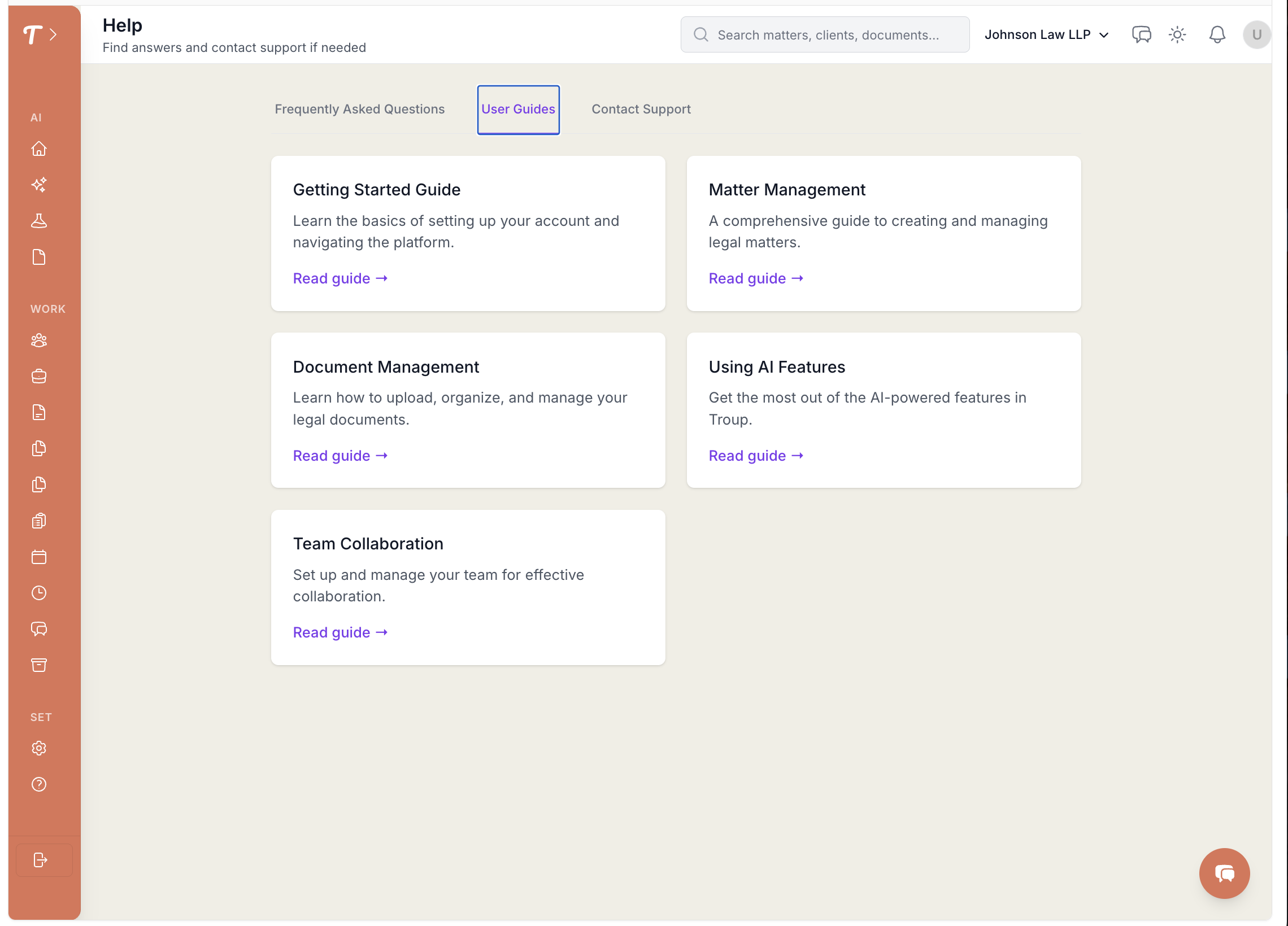Open the Home icon in sidebar
Viewport: 1288px width, 926px height.
click(x=38, y=148)
